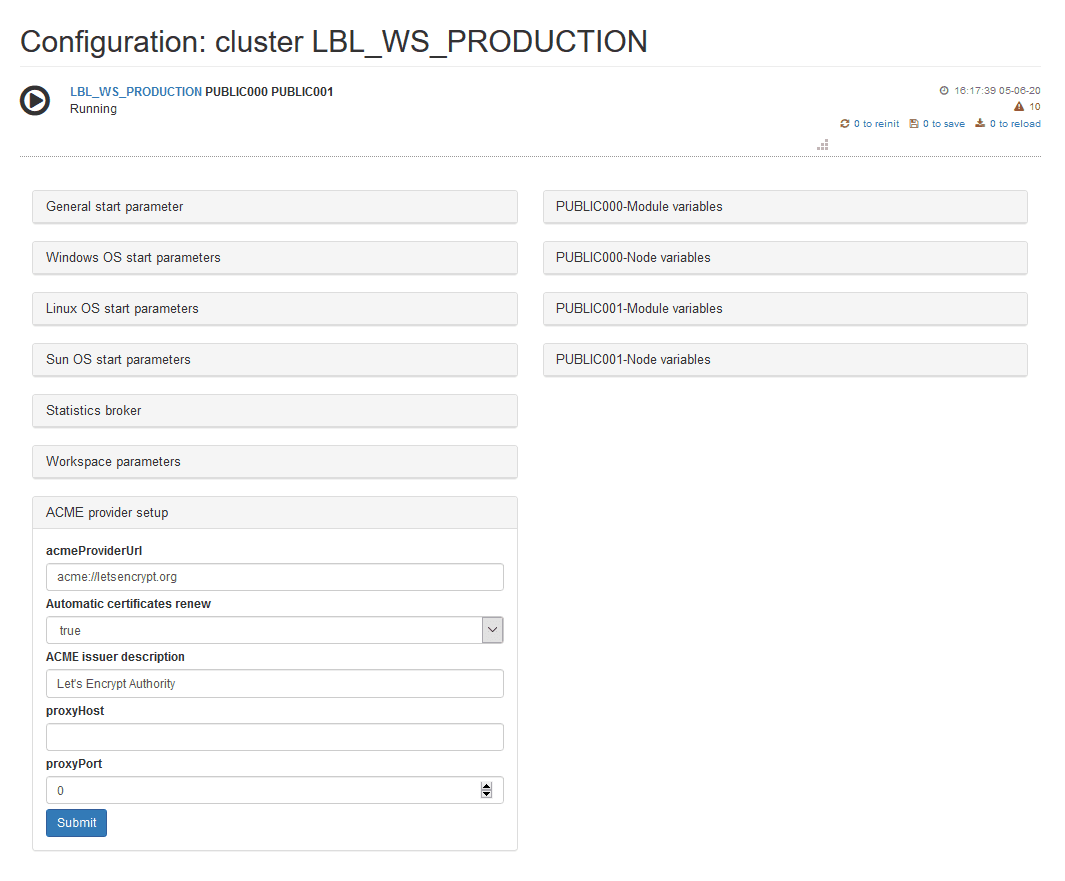Click the dotted resize grip icon
This screenshot has height=881, width=1065.
823,145
